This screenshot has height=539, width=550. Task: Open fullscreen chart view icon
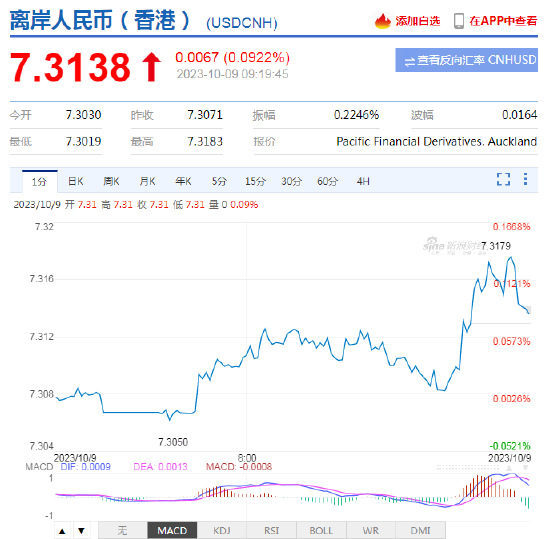[503, 179]
